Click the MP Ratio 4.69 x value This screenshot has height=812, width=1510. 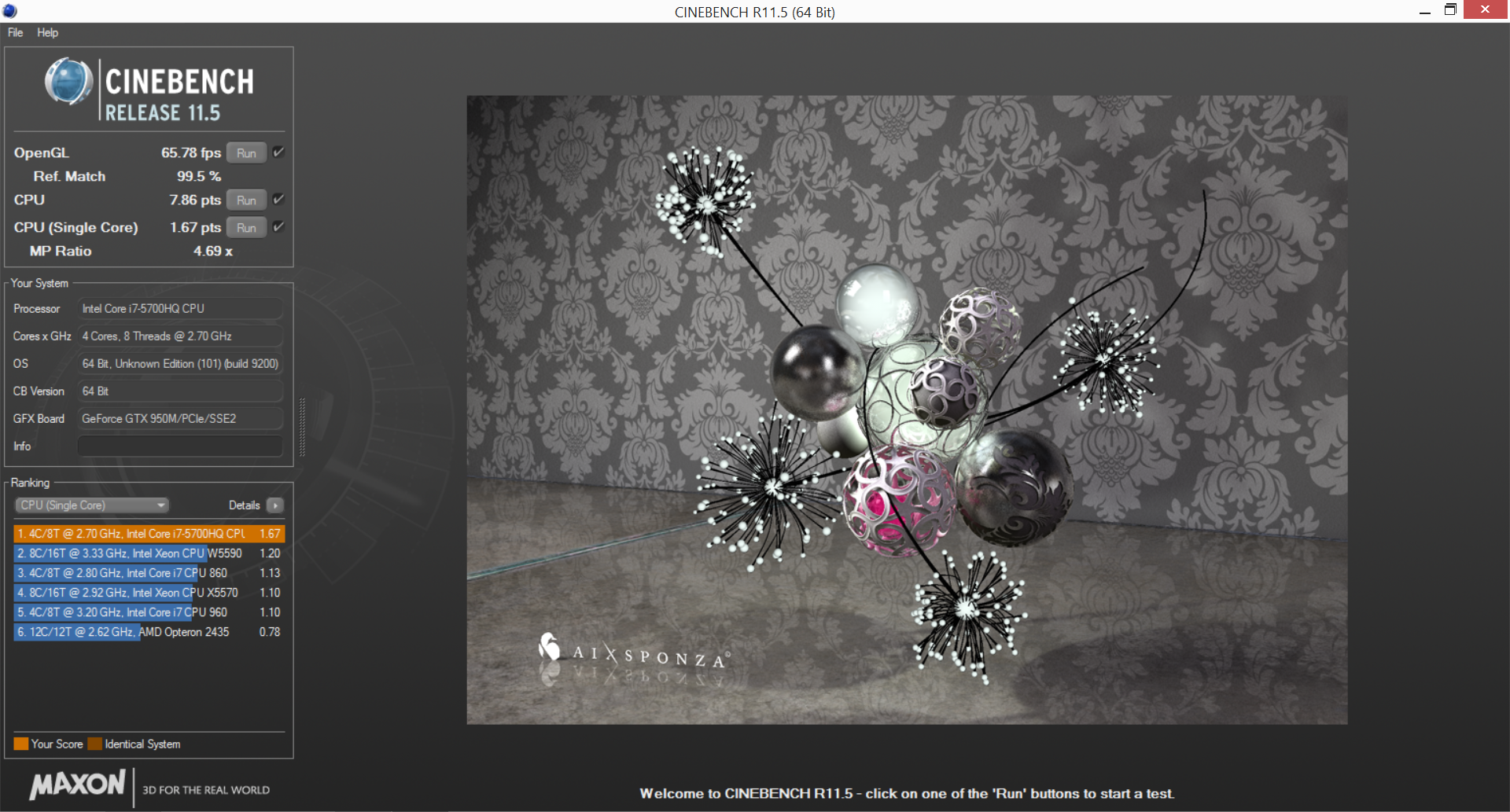click(x=213, y=251)
